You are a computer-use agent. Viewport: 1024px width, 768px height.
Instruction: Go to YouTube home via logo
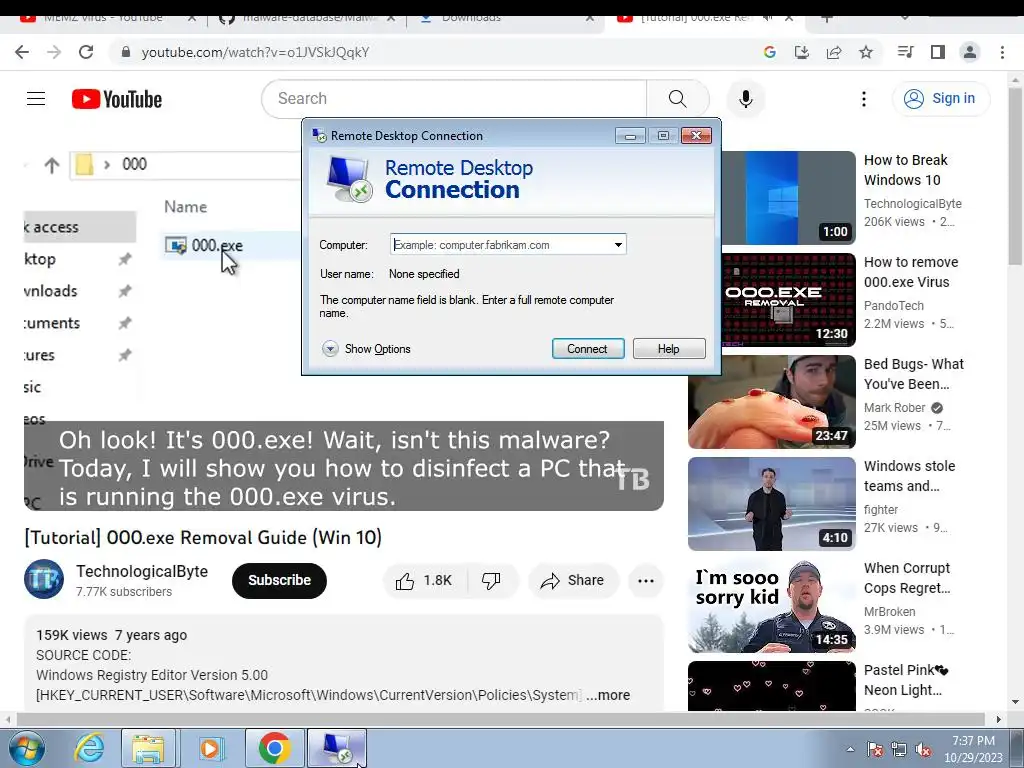(117, 99)
